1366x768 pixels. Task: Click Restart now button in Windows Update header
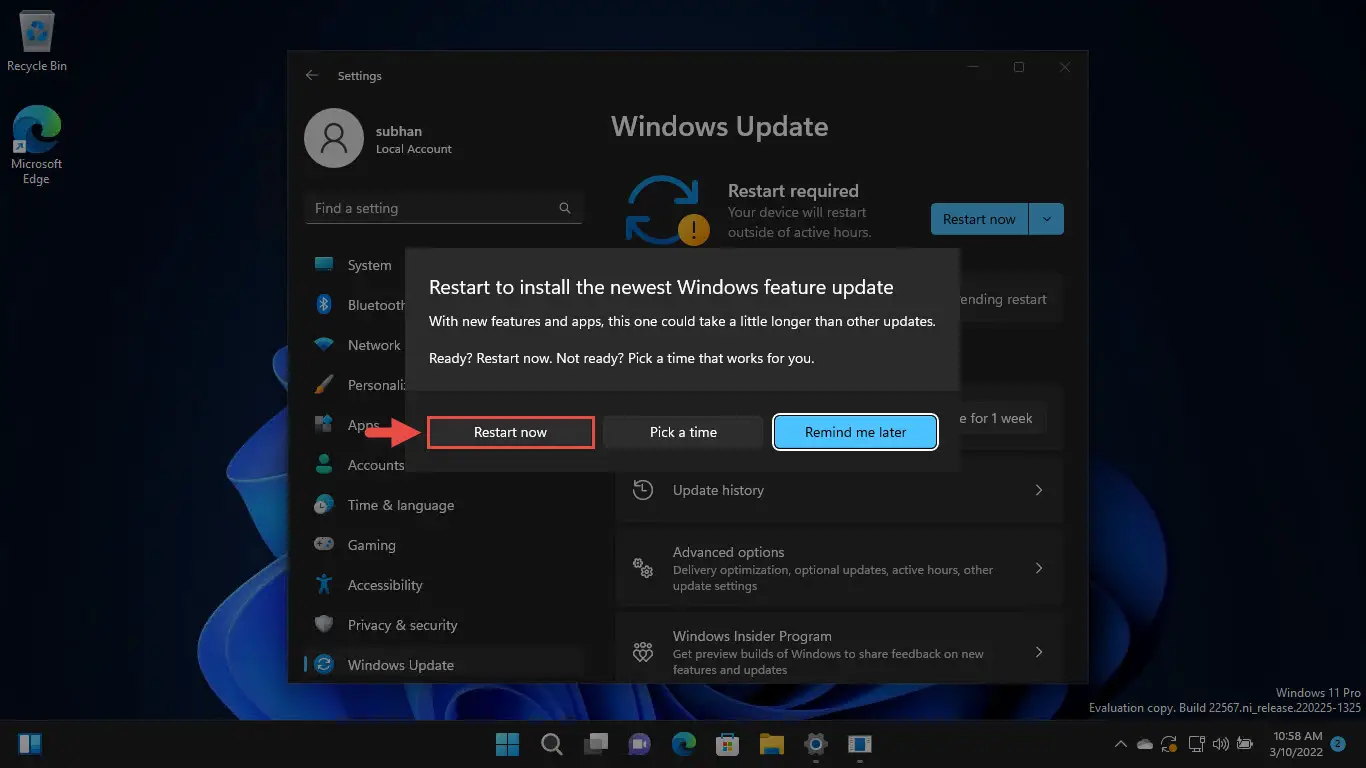(979, 219)
